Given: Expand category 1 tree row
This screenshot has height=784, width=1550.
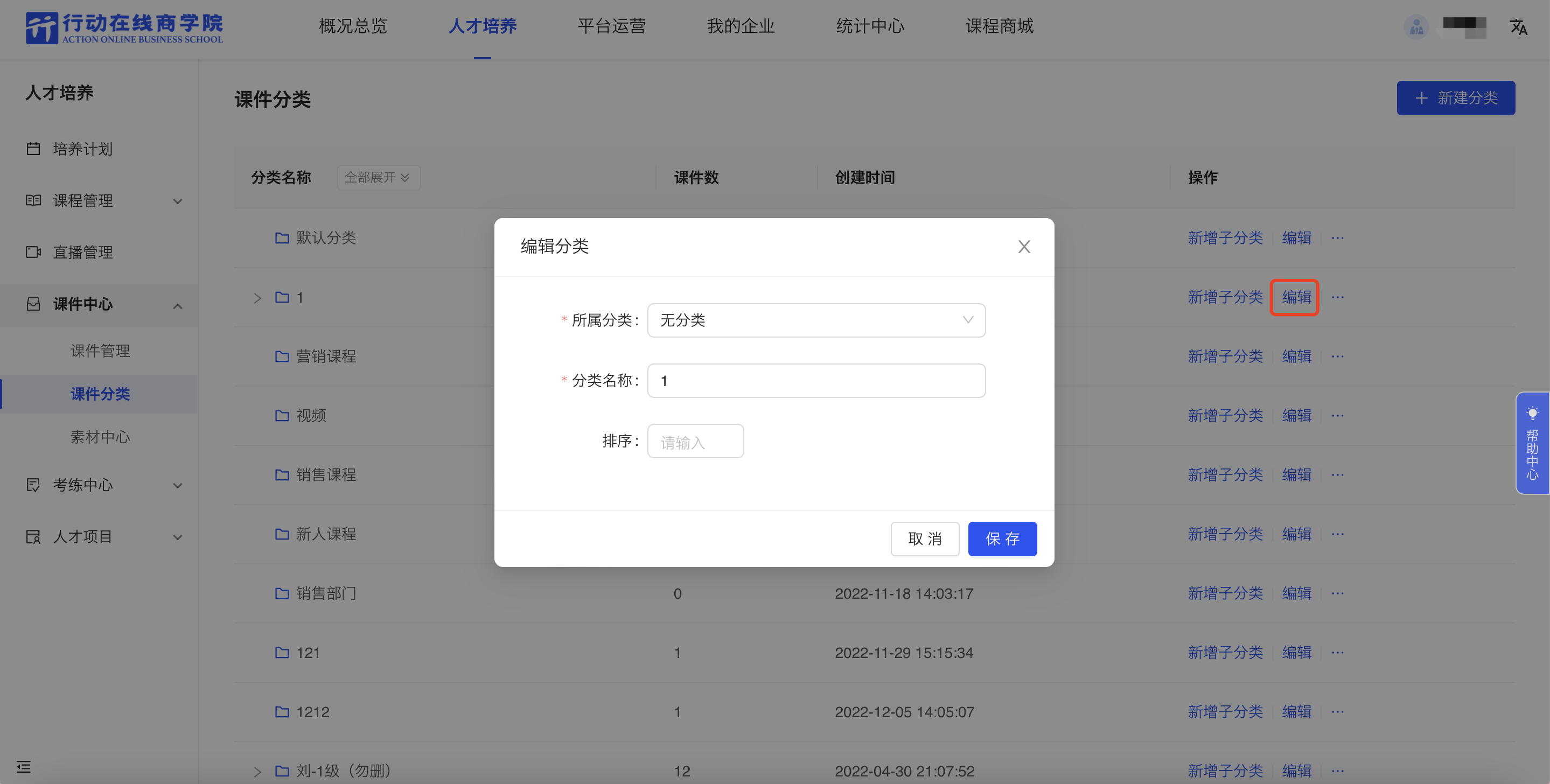Looking at the screenshot, I should tap(257, 298).
